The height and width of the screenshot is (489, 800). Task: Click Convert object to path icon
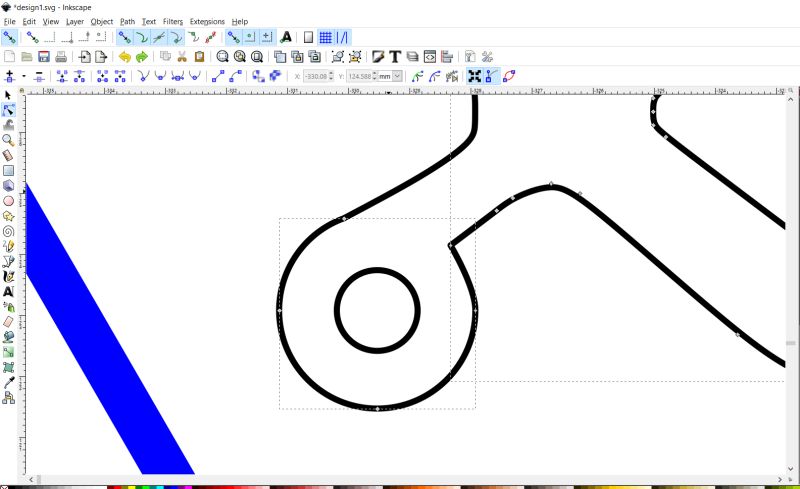click(x=259, y=77)
